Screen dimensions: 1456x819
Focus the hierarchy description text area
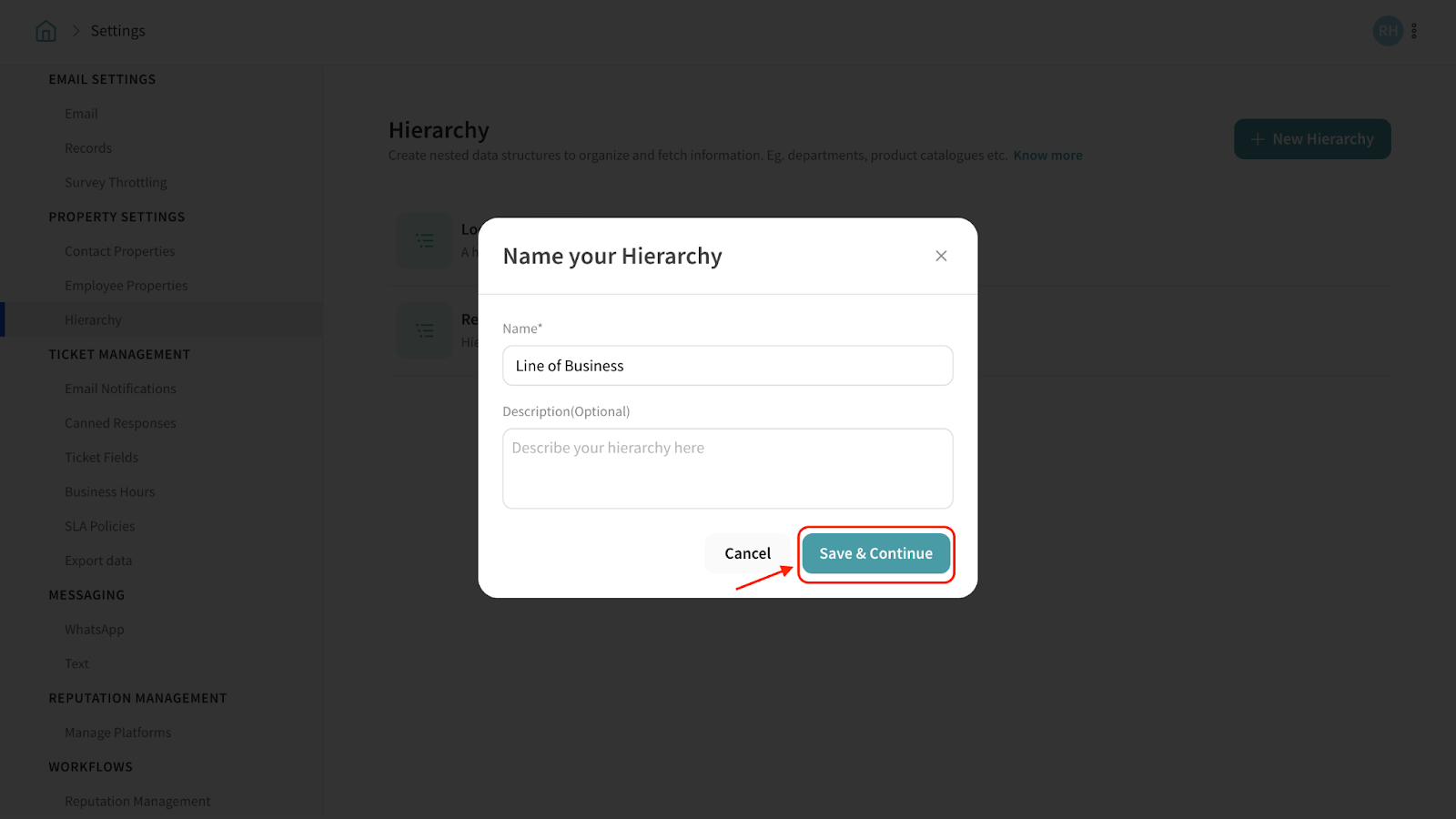coord(727,469)
